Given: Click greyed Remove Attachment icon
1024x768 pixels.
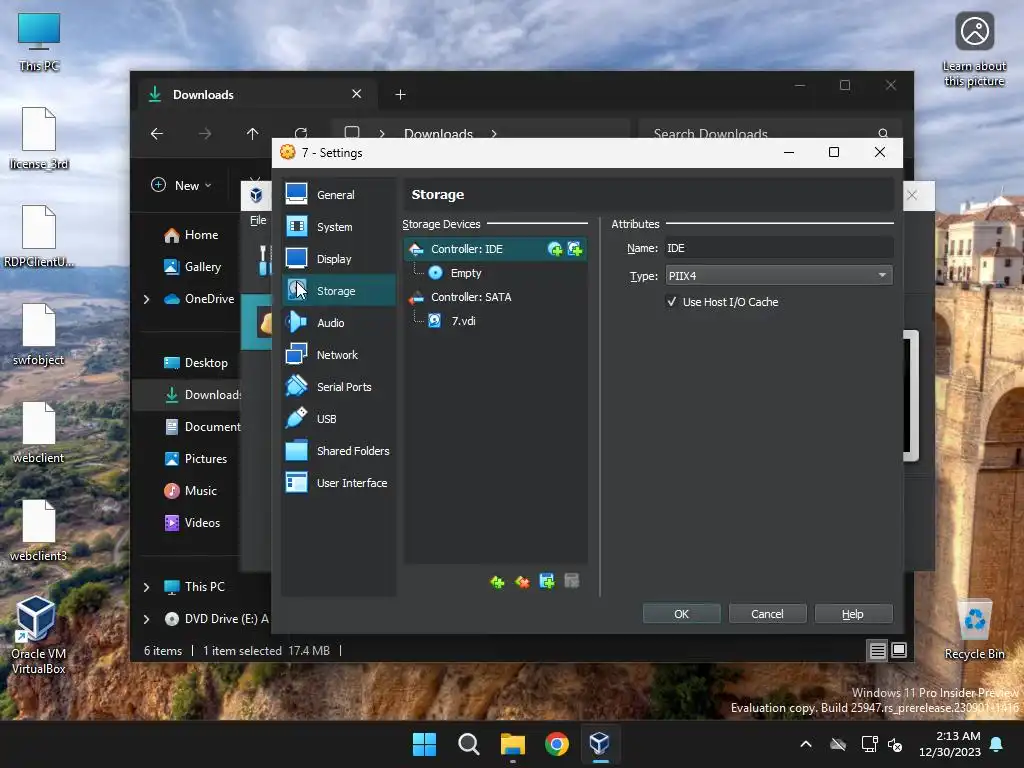Looking at the screenshot, I should tap(572, 581).
